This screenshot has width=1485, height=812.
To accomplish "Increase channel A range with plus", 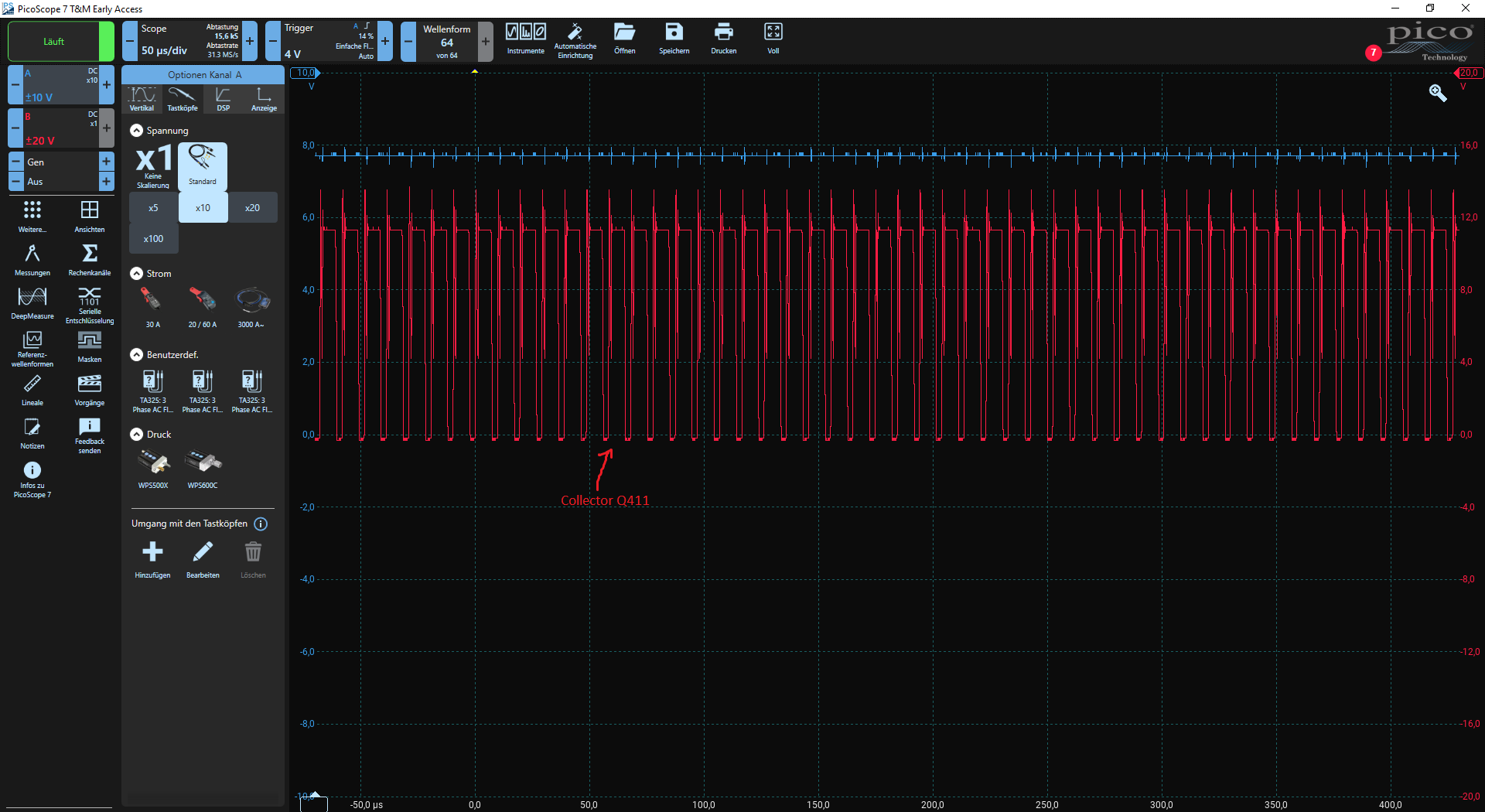I will click(107, 85).
